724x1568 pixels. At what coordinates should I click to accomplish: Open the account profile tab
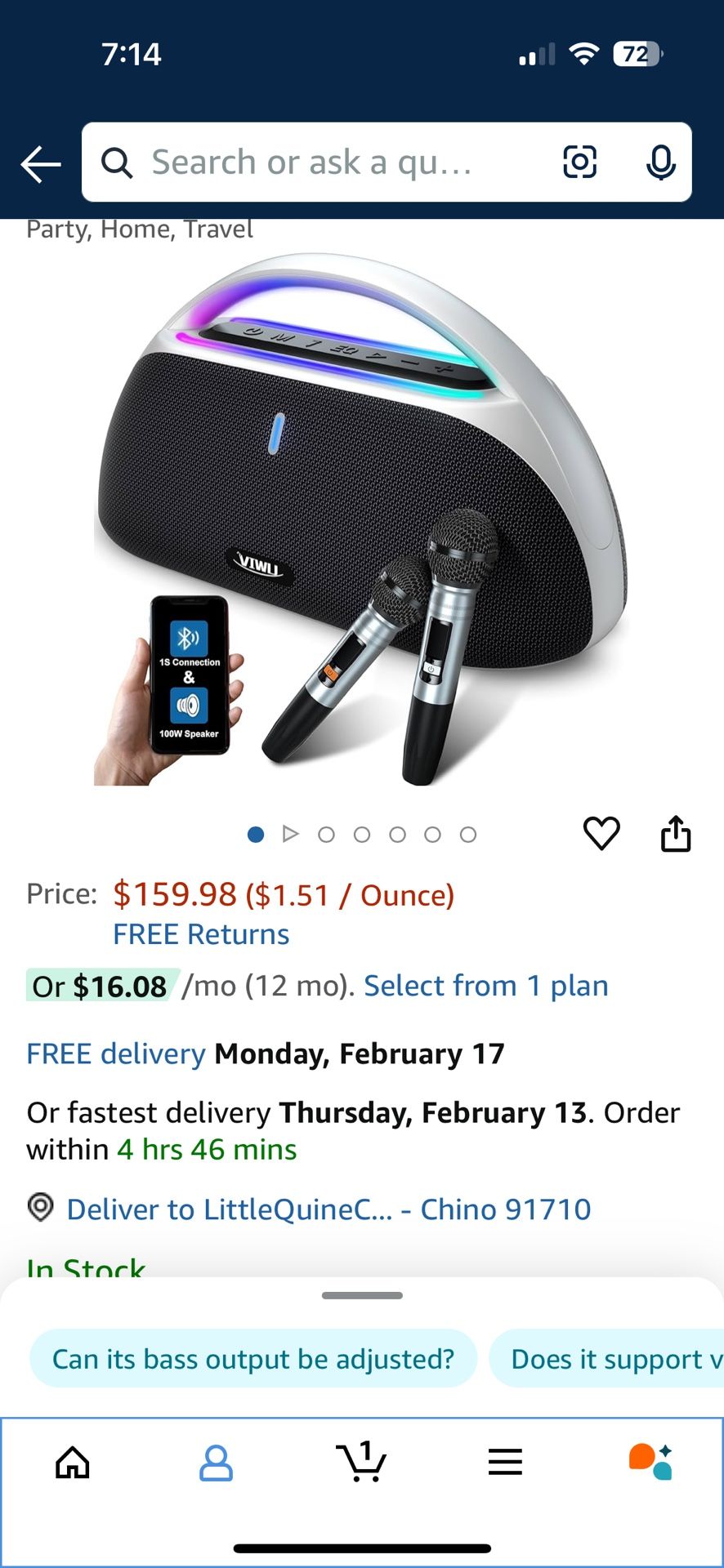[x=217, y=1462]
